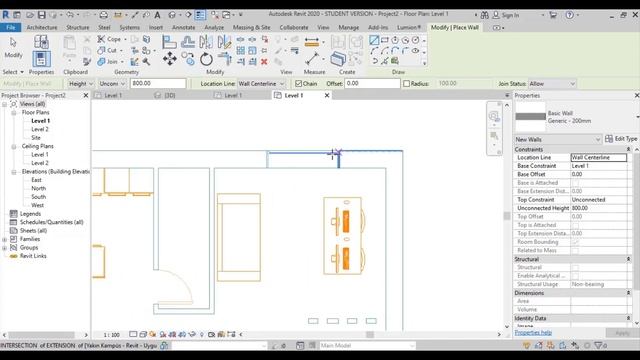Toggle Enable Analytical checkbox
Screen dimensions: 640x360
coord(575,276)
